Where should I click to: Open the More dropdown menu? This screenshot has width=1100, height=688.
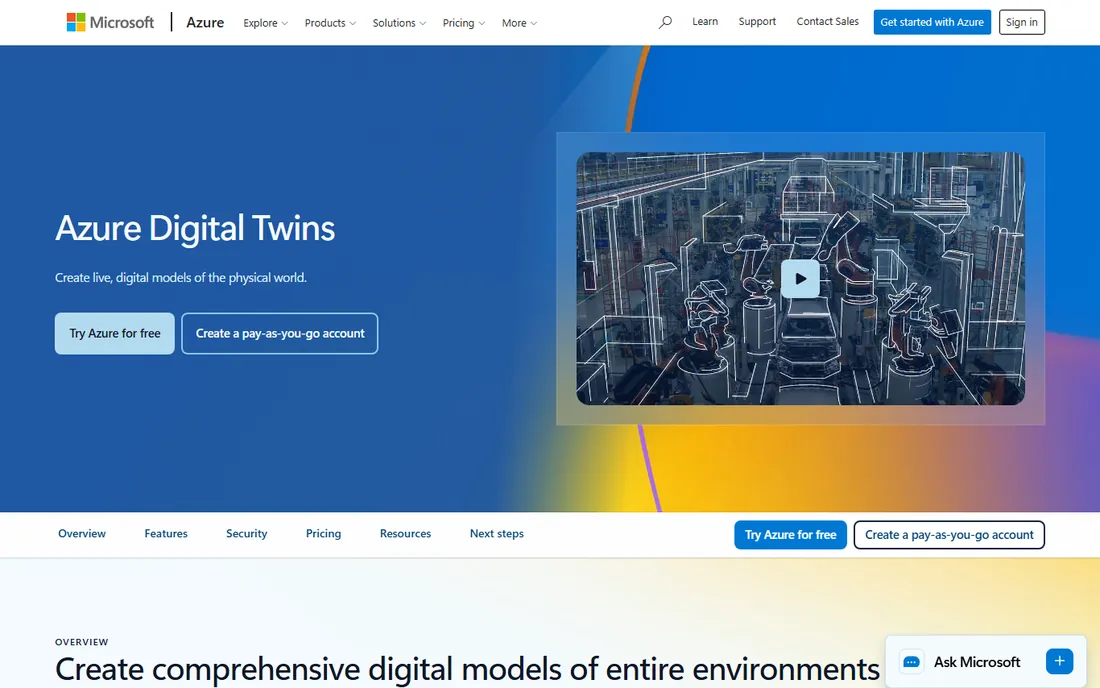point(519,23)
